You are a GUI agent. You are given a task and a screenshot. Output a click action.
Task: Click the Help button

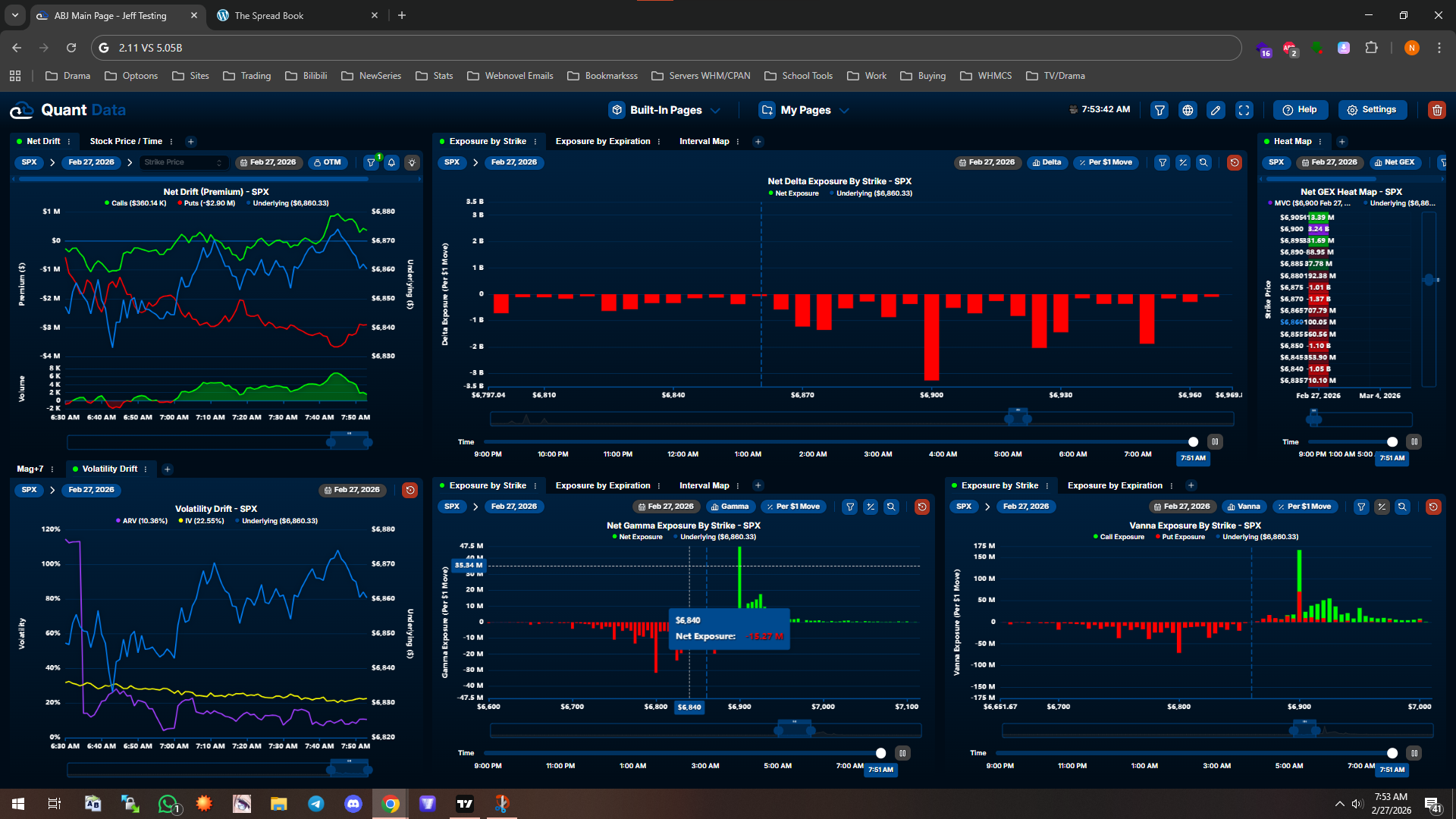pyautogui.click(x=1300, y=110)
